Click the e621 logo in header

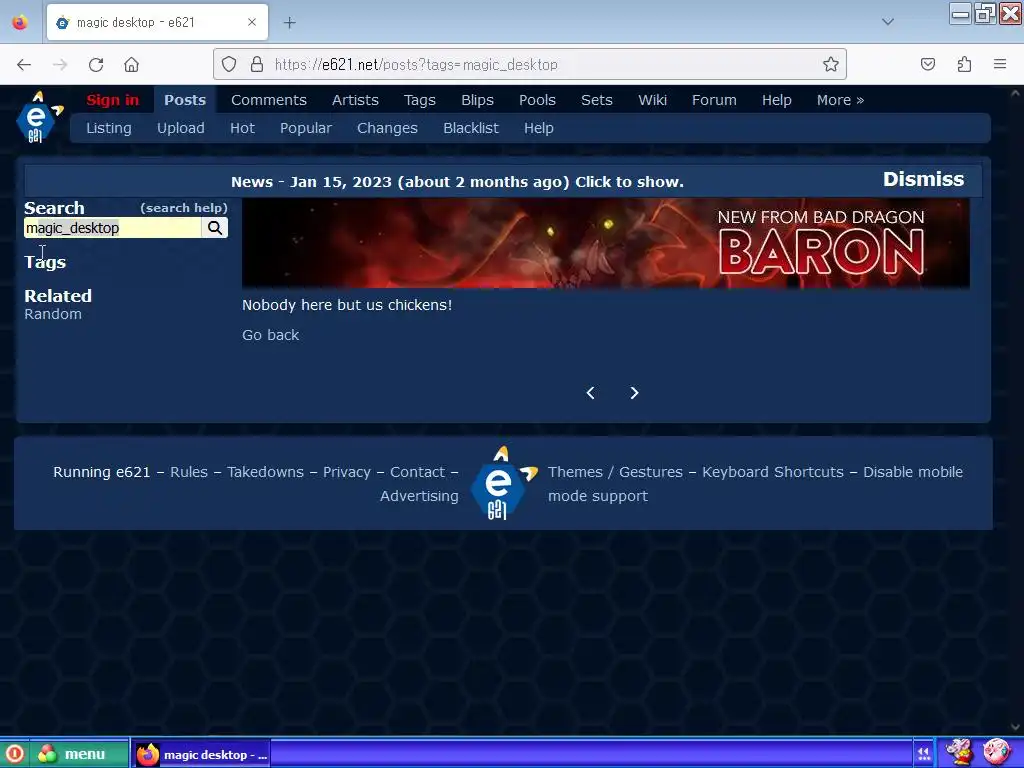click(39, 118)
